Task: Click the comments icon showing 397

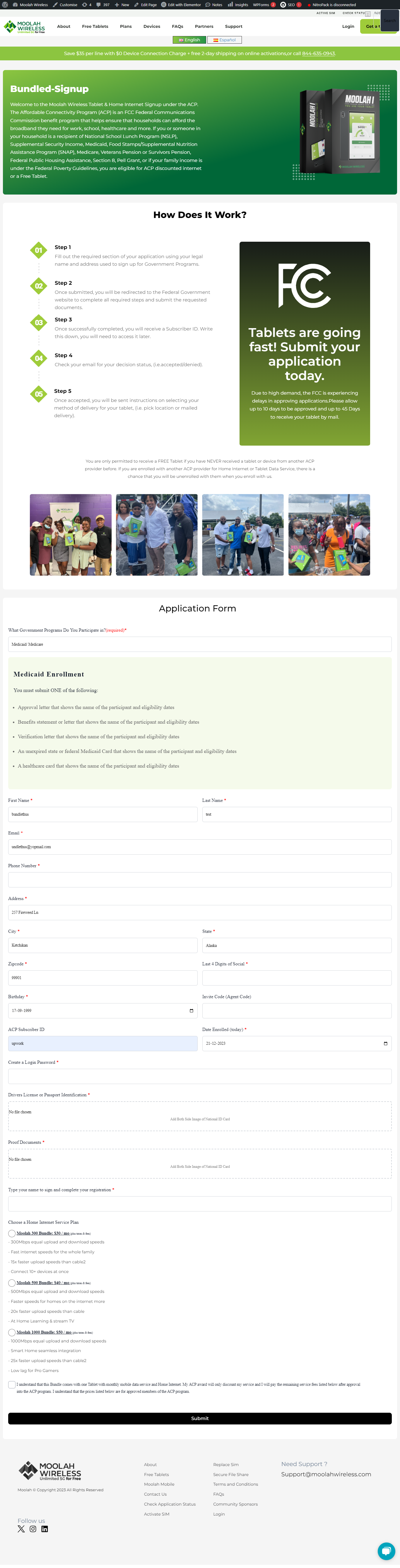Action: tap(102, 4)
